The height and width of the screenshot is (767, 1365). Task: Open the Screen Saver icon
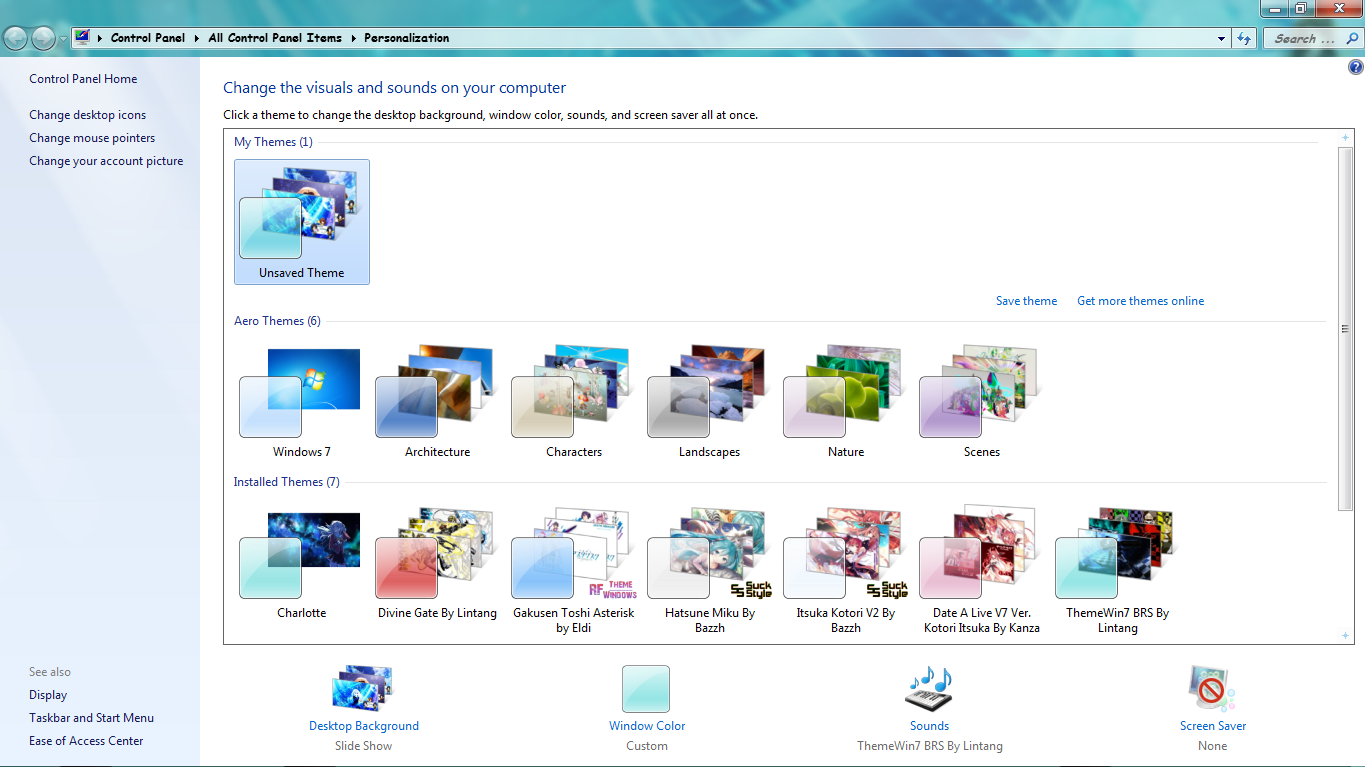1212,688
